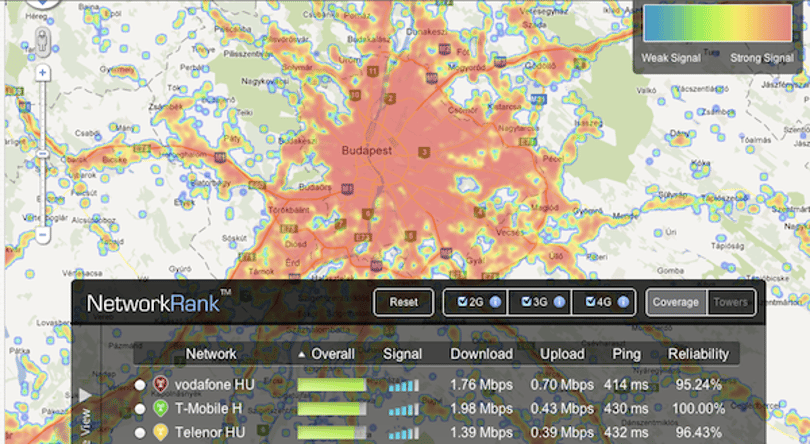Click the T-Mobile 1.98 Mbps download value
This screenshot has height=444, width=810.
(481, 409)
